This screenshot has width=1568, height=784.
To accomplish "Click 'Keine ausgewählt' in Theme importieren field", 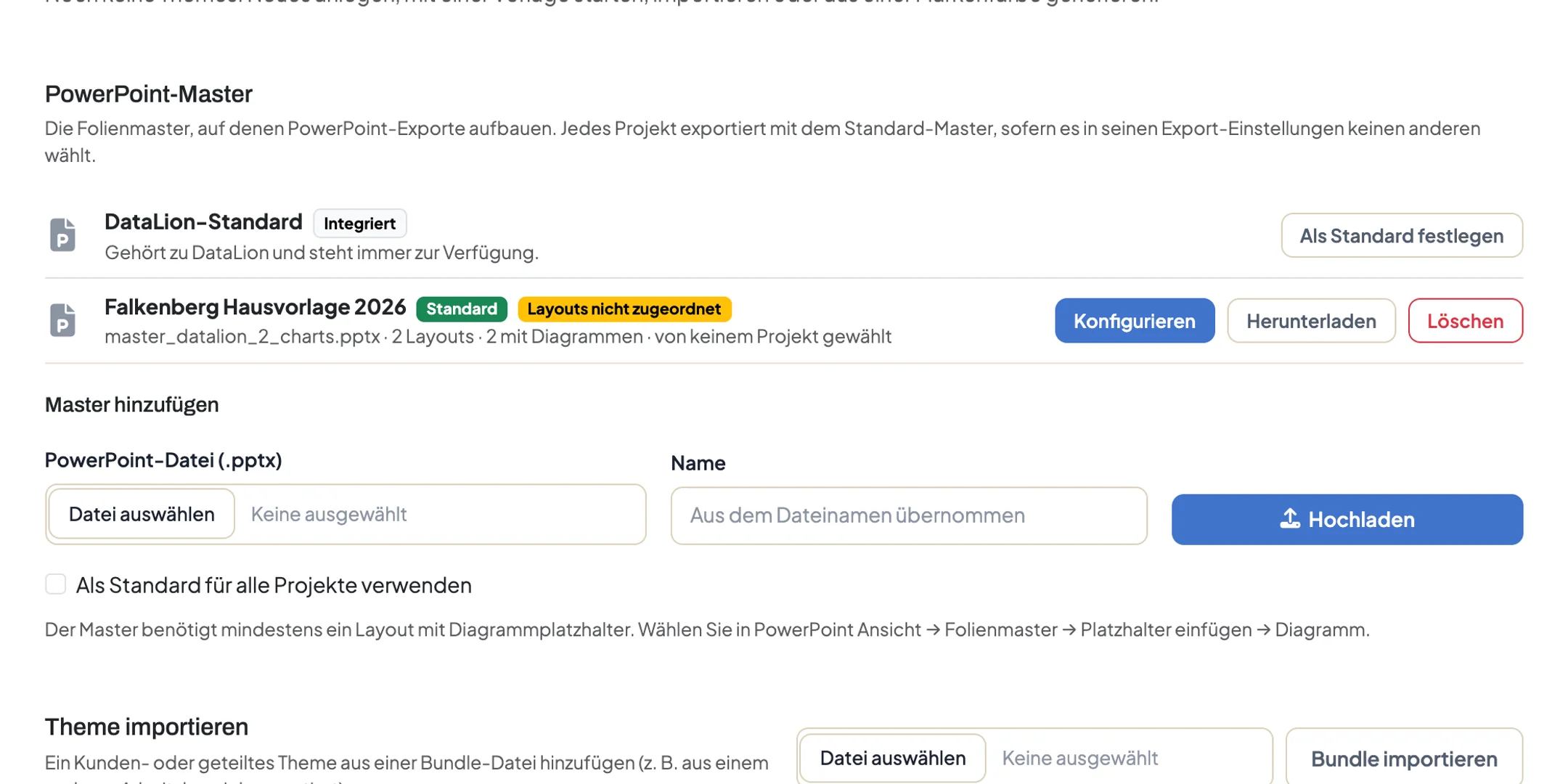I will click(x=1079, y=758).
